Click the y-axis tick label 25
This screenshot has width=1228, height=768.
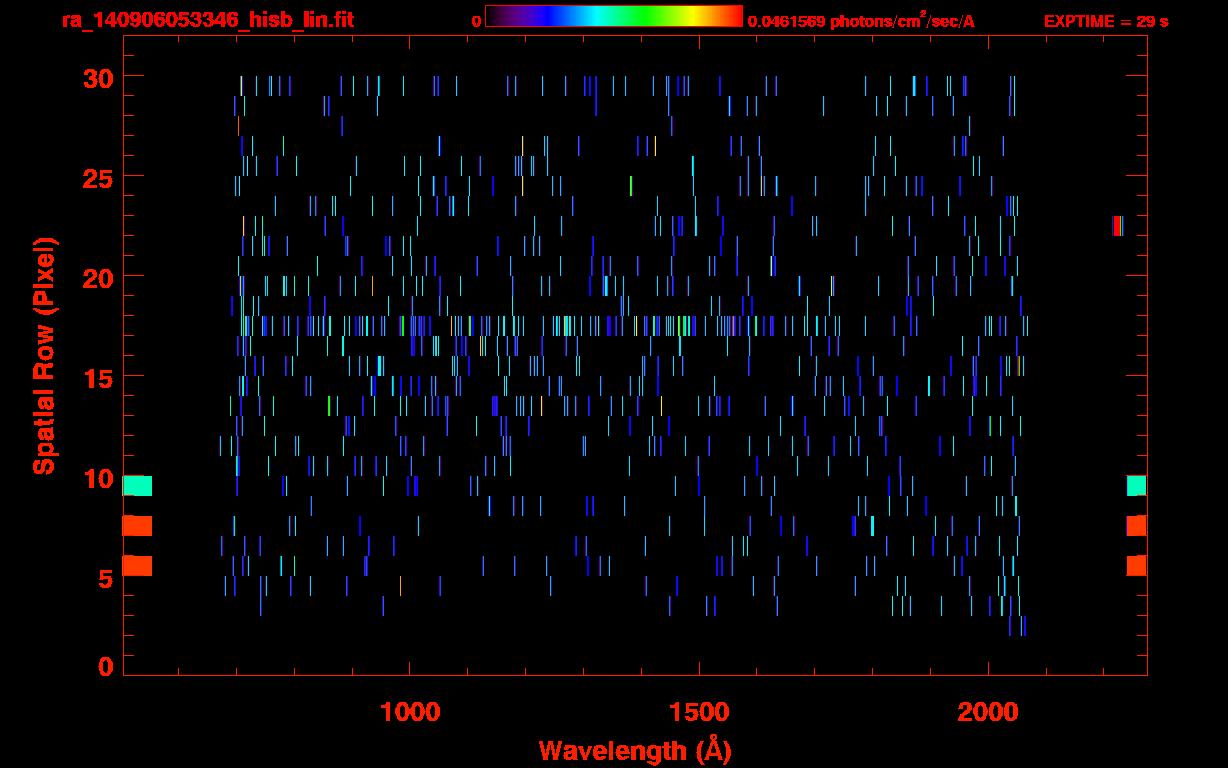(97, 177)
